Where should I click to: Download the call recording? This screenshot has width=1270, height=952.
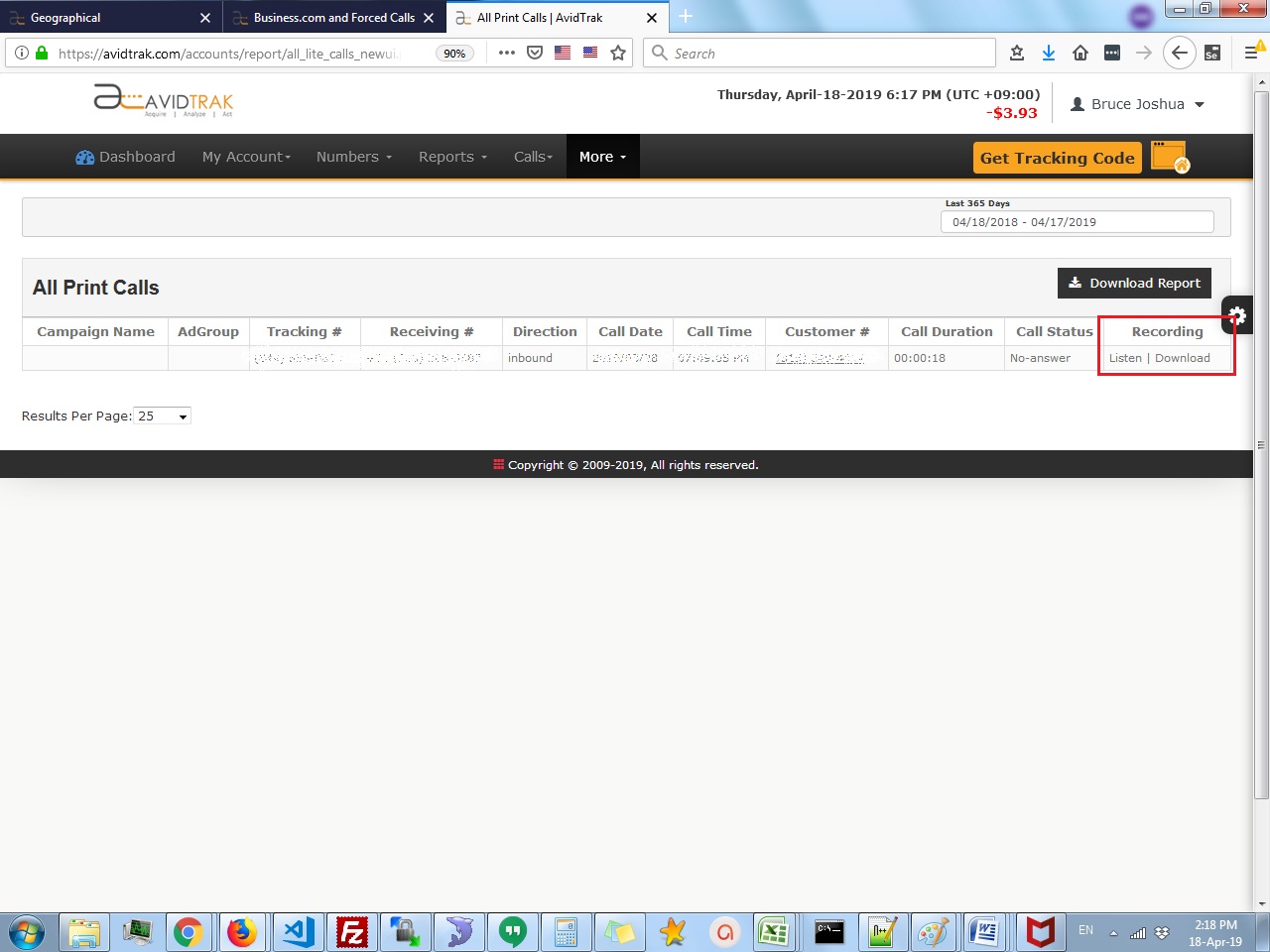1183,358
